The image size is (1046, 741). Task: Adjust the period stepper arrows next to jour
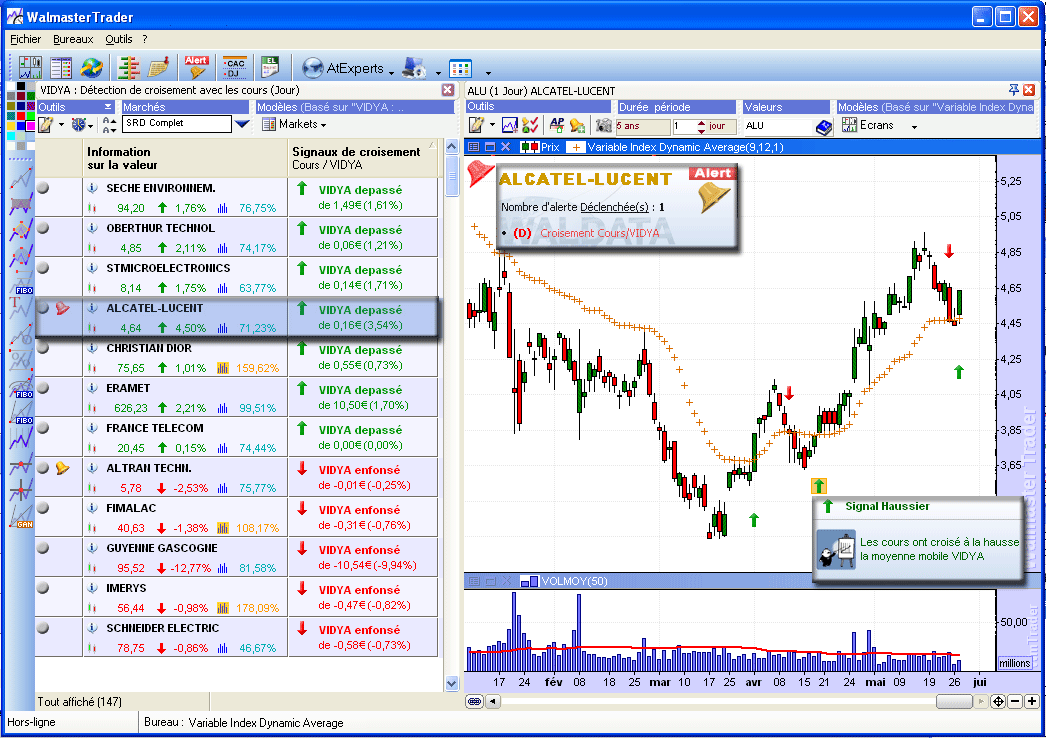tap(701, 126)
